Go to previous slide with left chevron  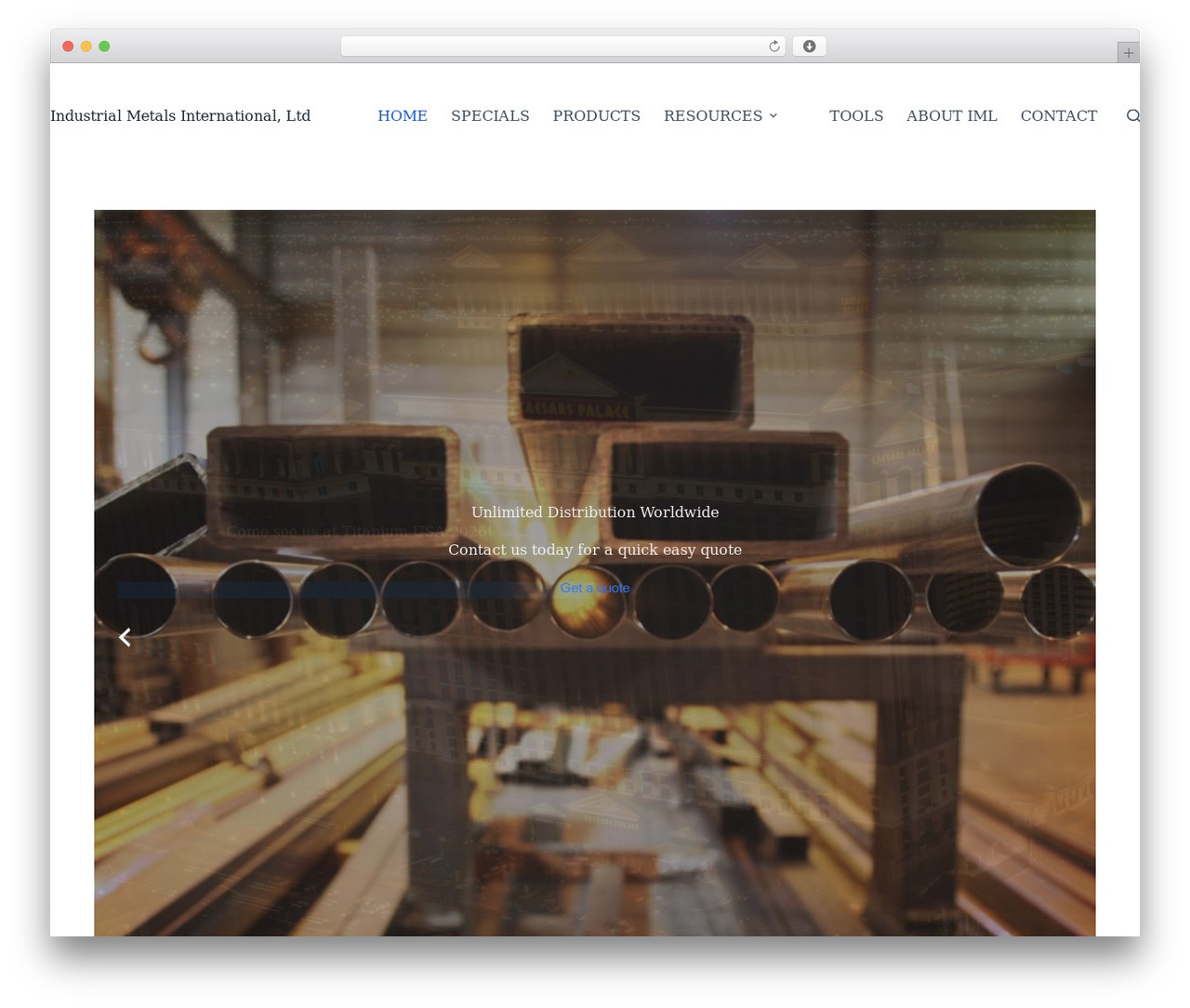[x=125, y=637]
